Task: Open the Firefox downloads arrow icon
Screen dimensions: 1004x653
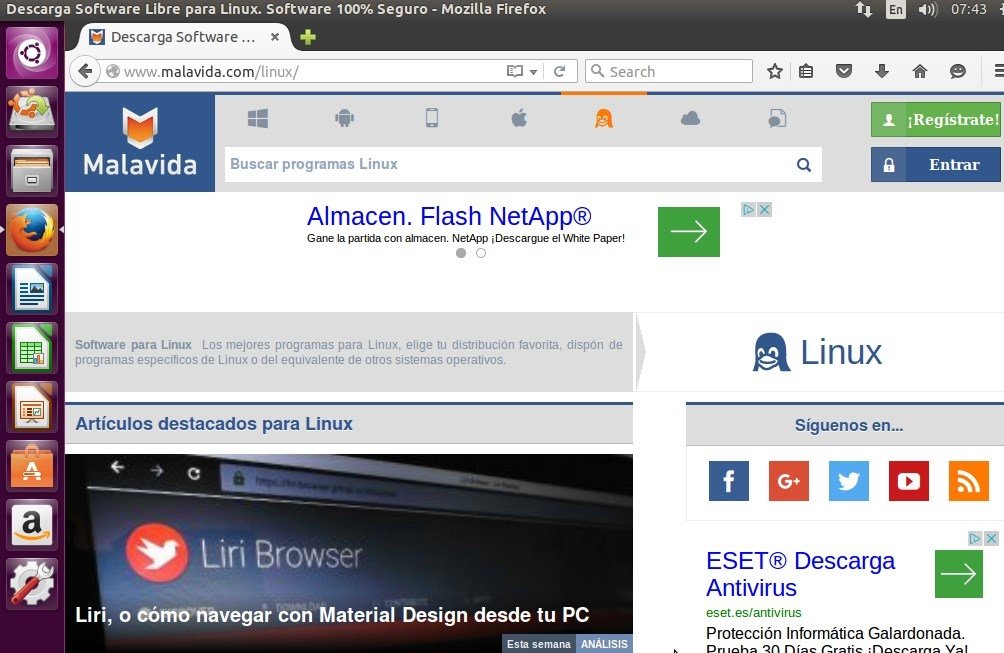Action: 882,71
